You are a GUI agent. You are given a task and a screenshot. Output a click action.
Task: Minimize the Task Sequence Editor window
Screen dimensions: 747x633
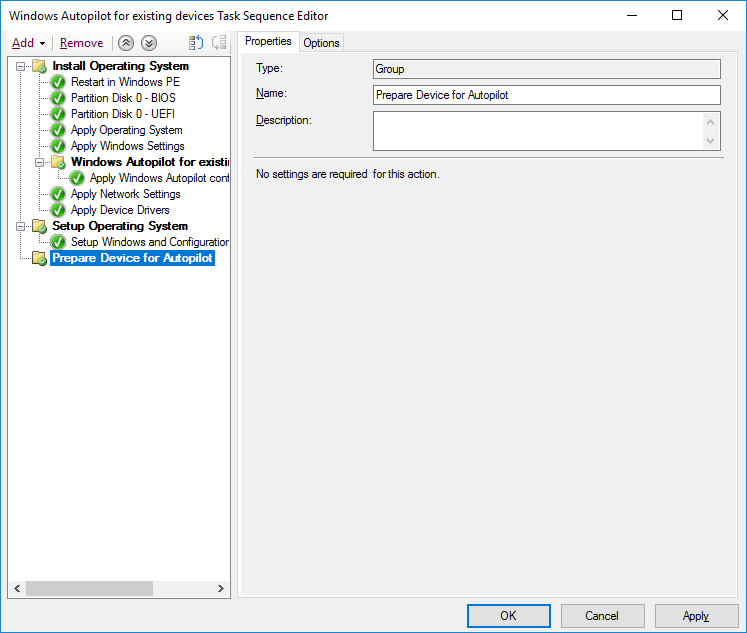(632, 16)
